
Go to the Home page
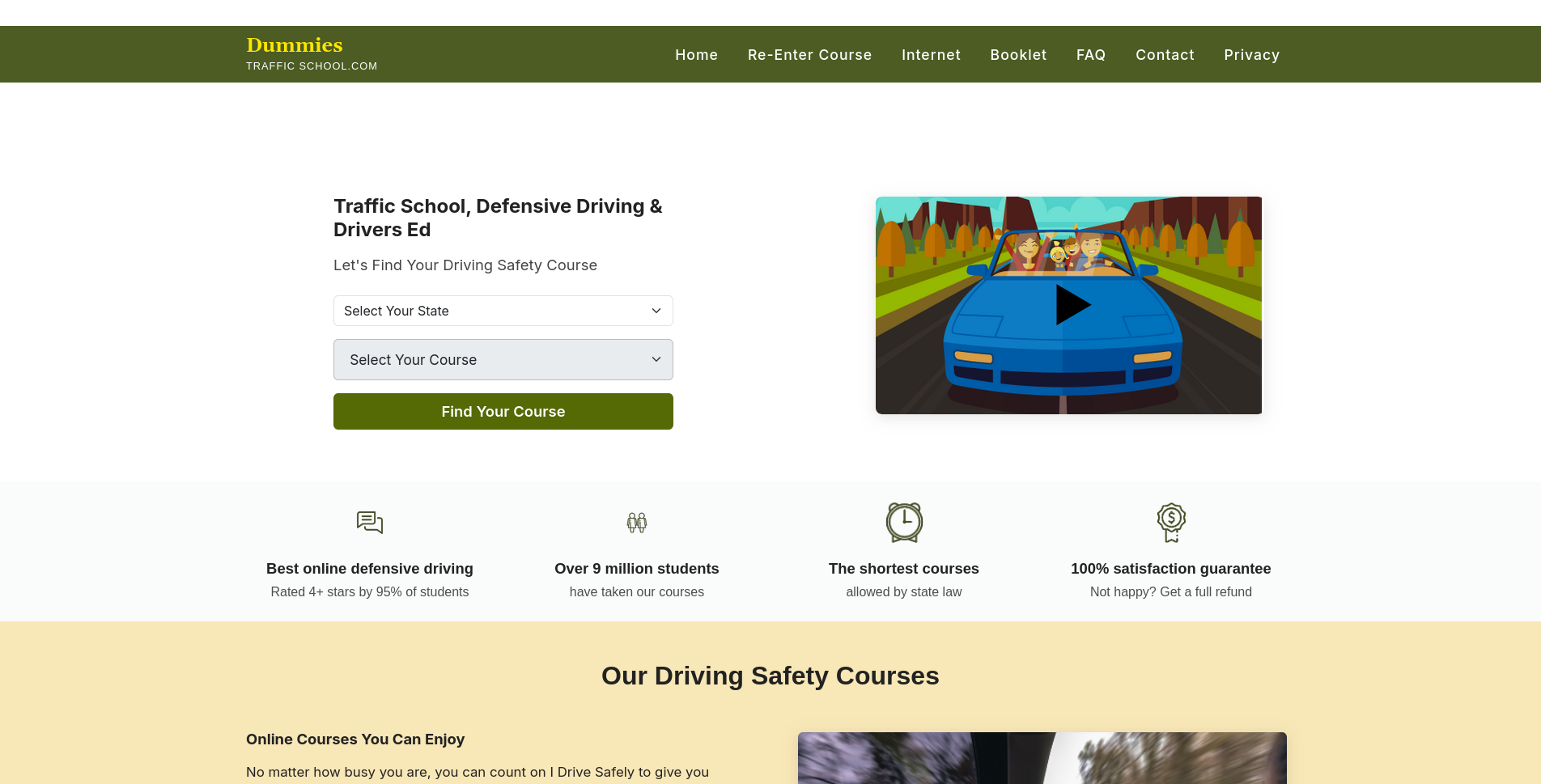pyautogui.click(x=696, y=55)
